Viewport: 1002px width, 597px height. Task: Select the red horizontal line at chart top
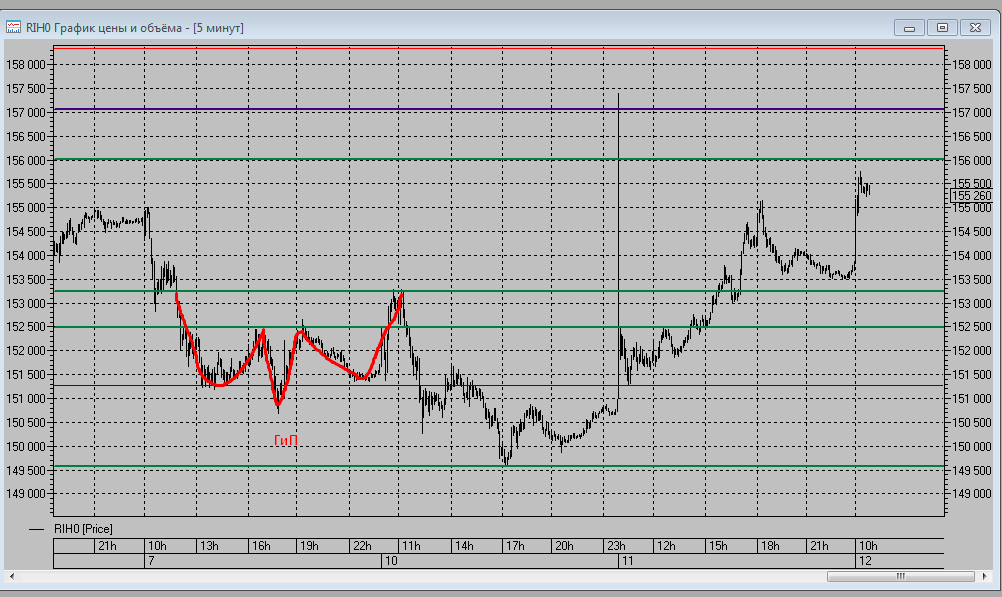500,47
